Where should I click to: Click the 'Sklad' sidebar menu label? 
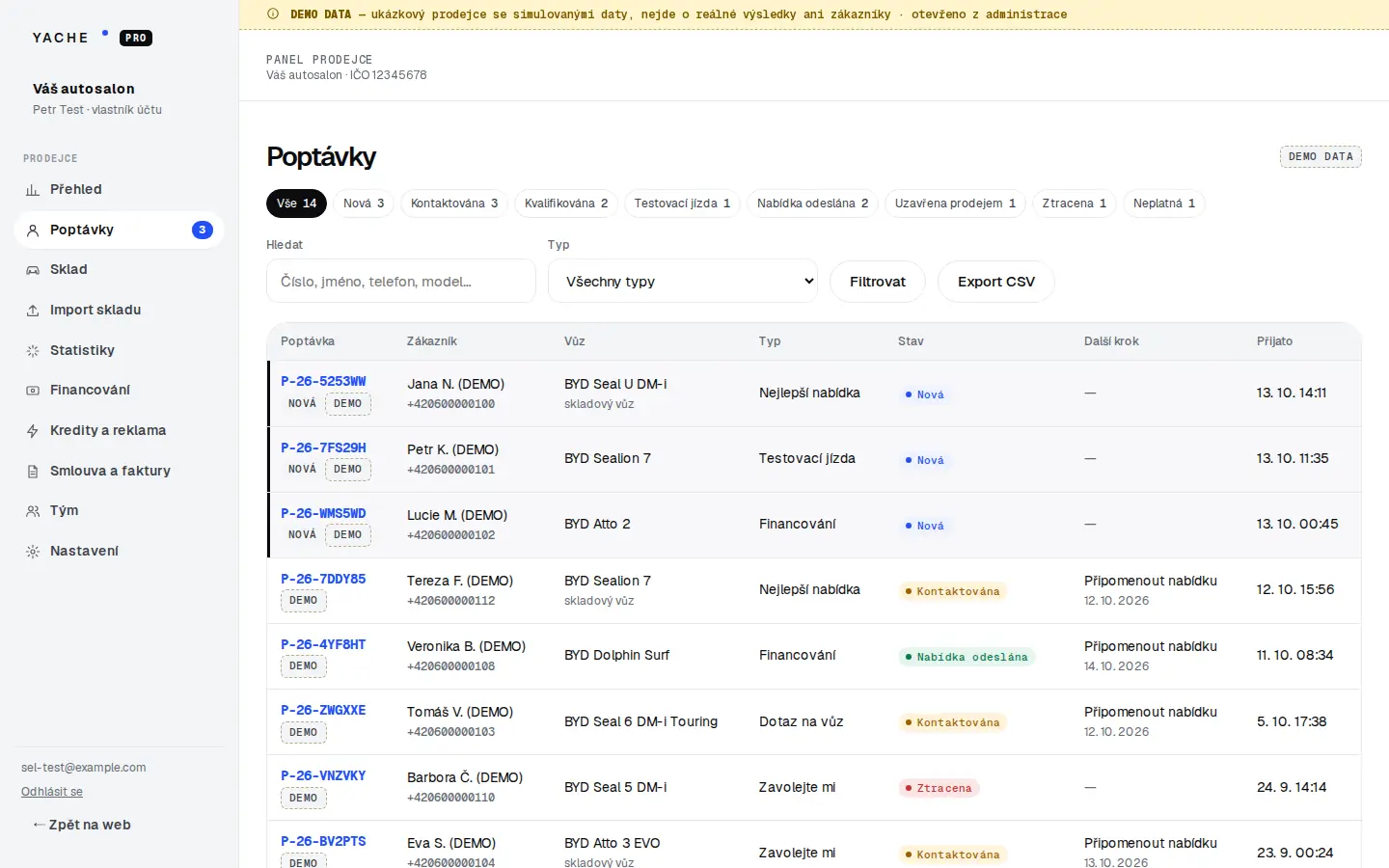point(68,270)
